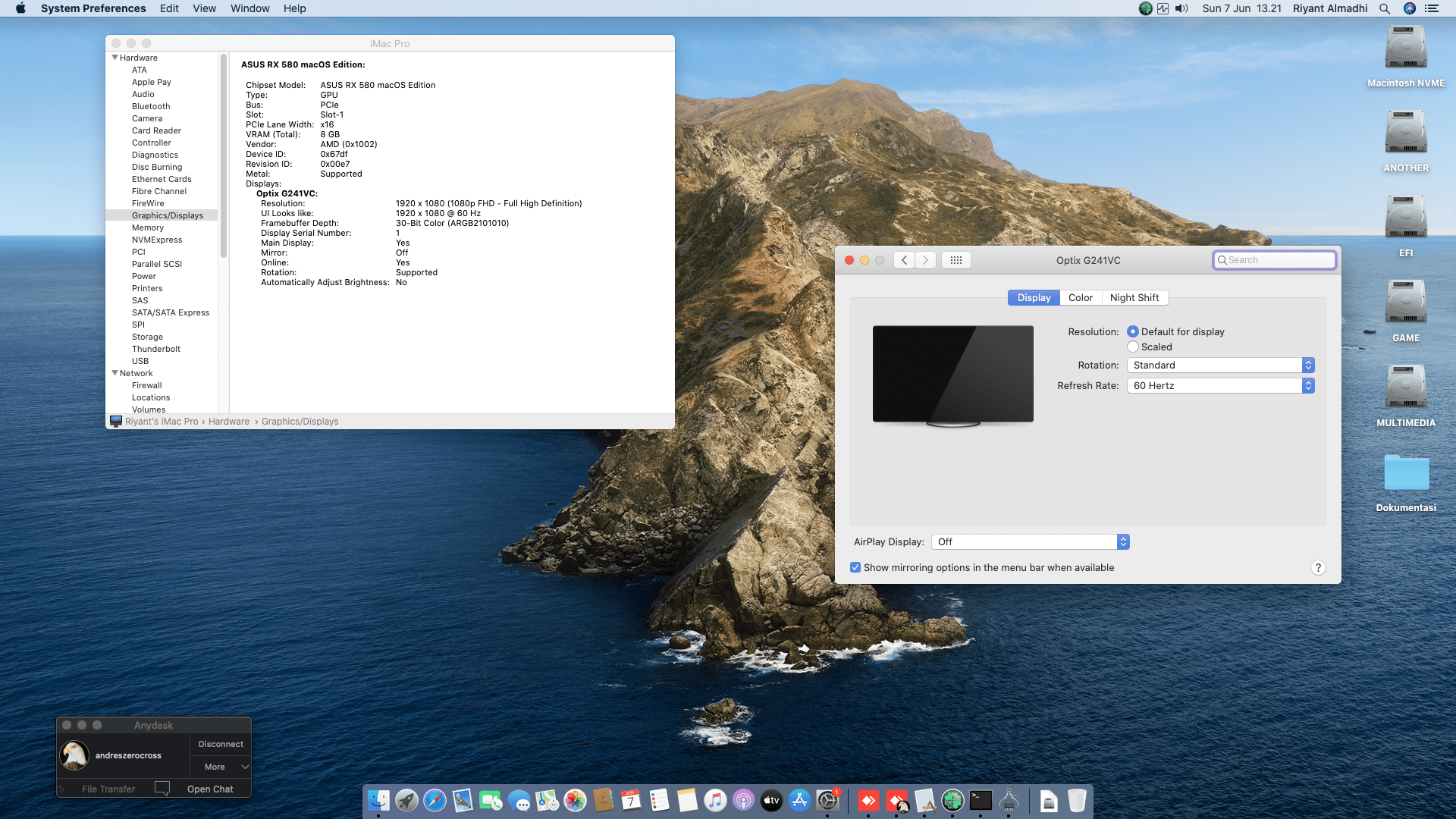Select Memory in hardware list
This screenshot has height=819, width=1456.
[x=148, y=227]
